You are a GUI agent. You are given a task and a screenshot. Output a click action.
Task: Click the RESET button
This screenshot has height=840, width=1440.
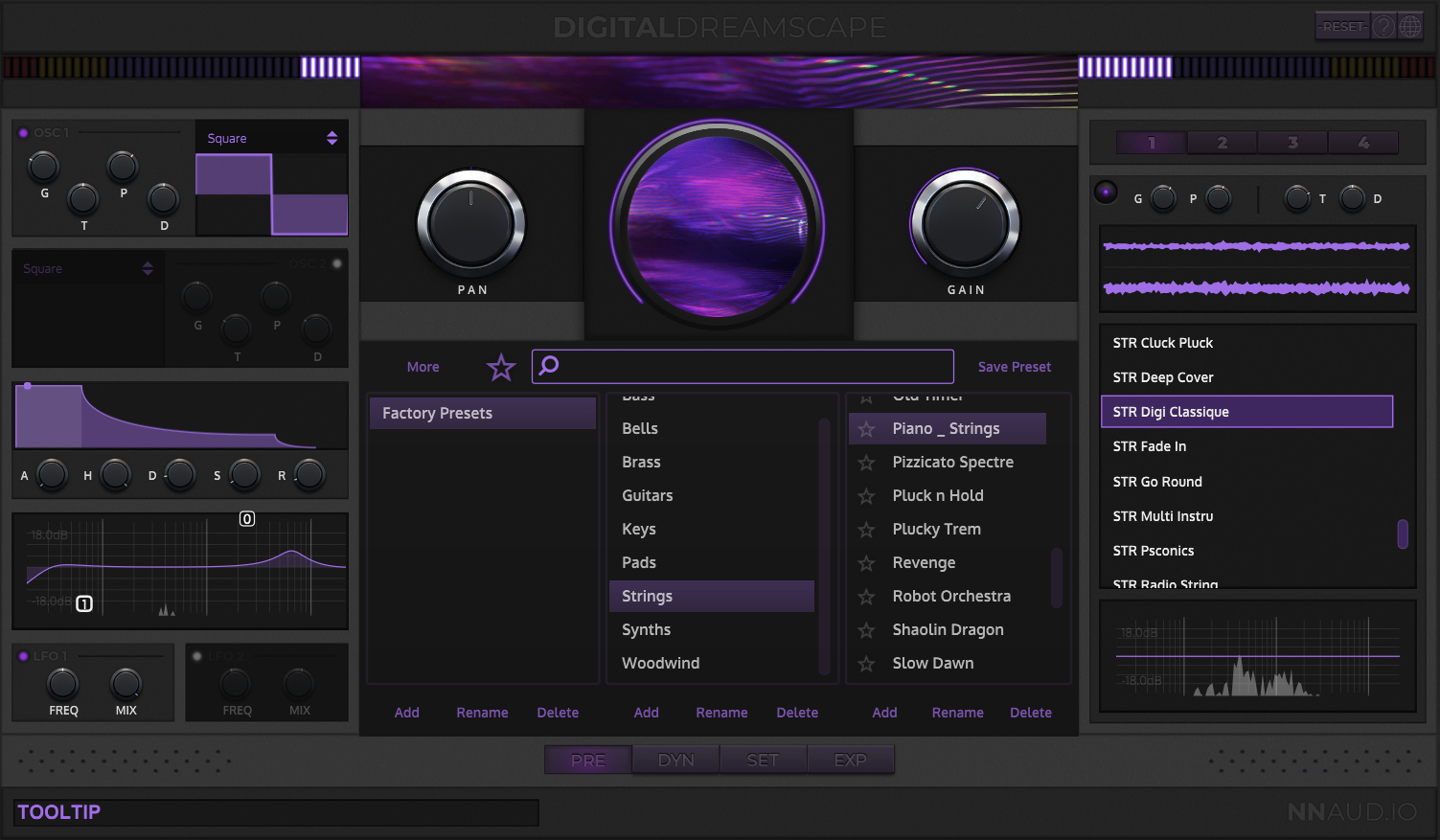click(x=1343, y=27)
